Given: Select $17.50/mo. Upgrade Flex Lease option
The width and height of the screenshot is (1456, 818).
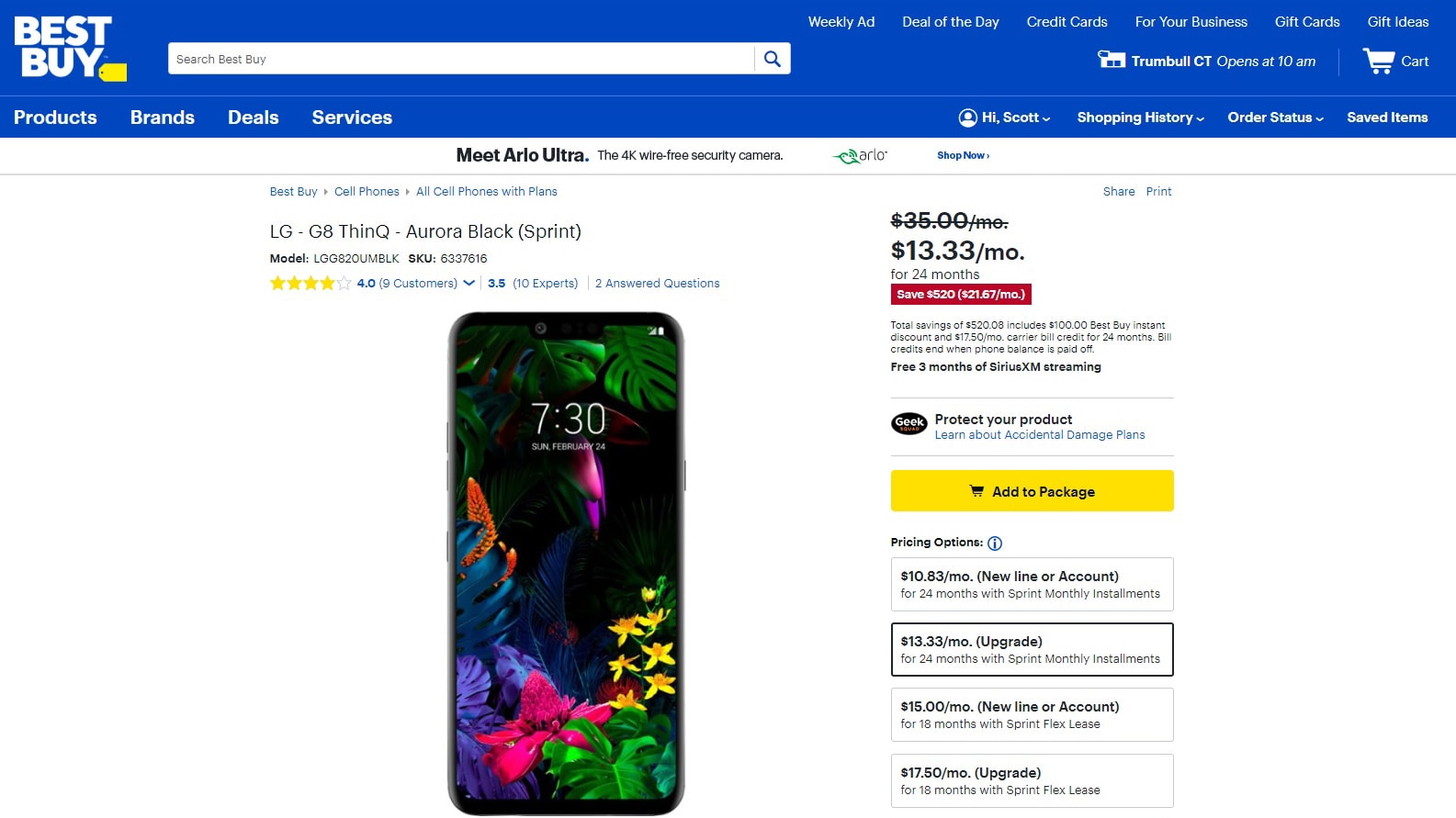Looking at the screenshot, I should tap(1032, 781).
